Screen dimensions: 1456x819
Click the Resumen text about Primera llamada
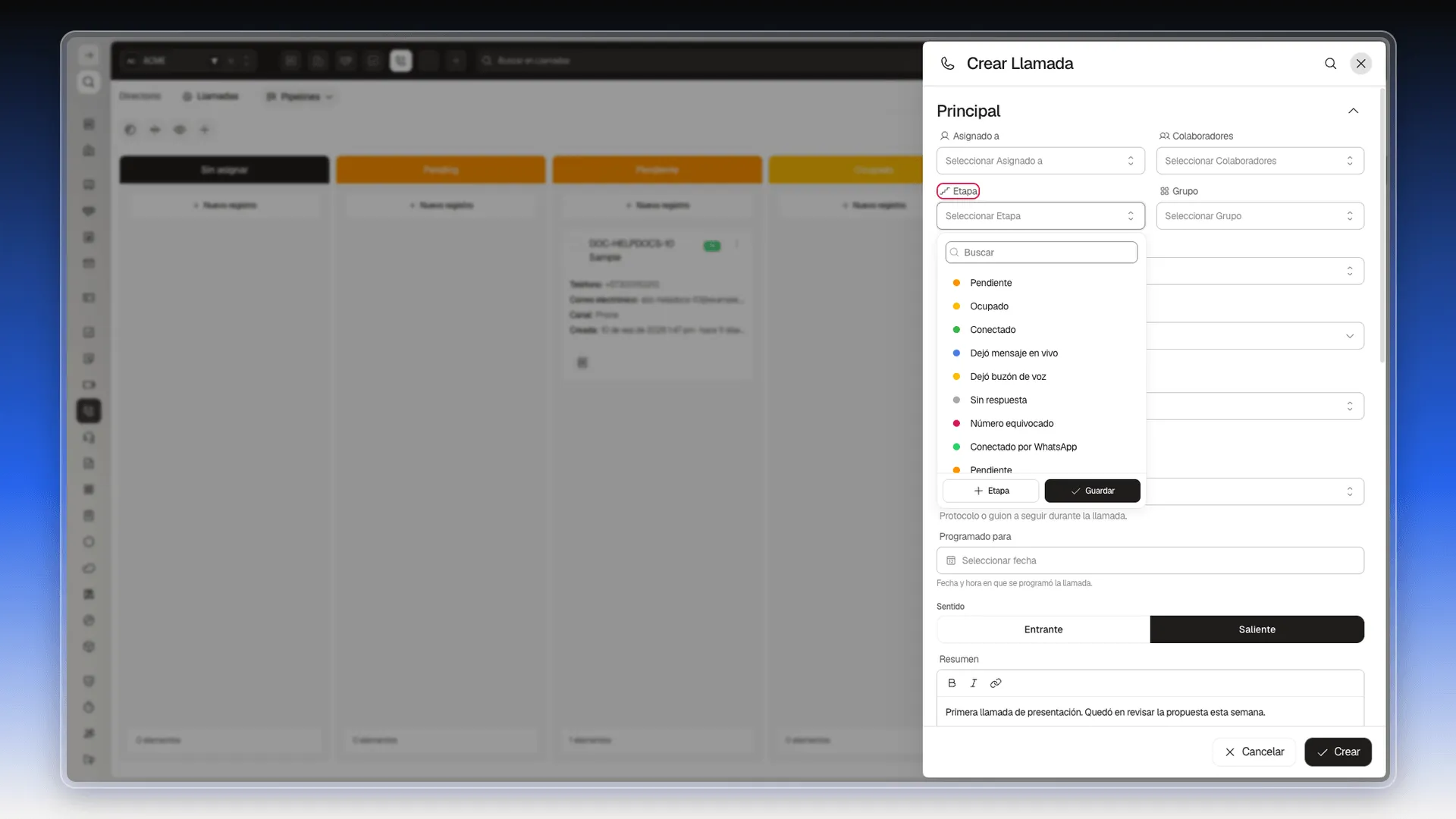click(1105, 712)
